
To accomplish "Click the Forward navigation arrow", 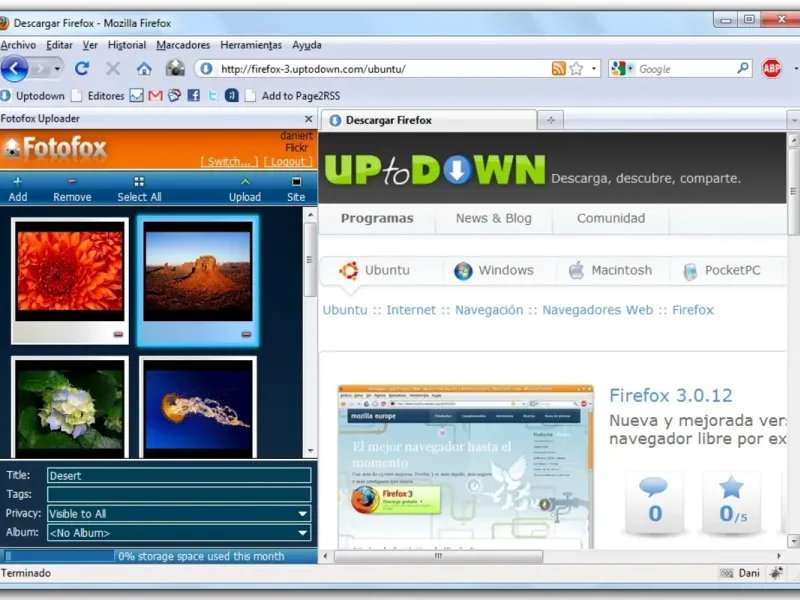I will tap(41, 68).
